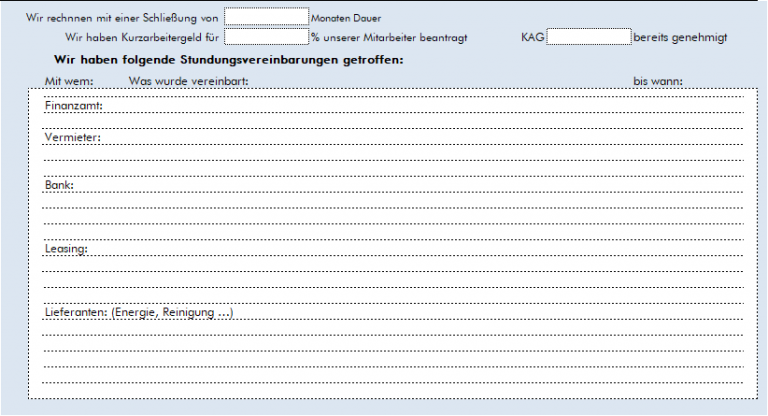
Task: Click the "bis wann:" column header
Action: [658, 80]
